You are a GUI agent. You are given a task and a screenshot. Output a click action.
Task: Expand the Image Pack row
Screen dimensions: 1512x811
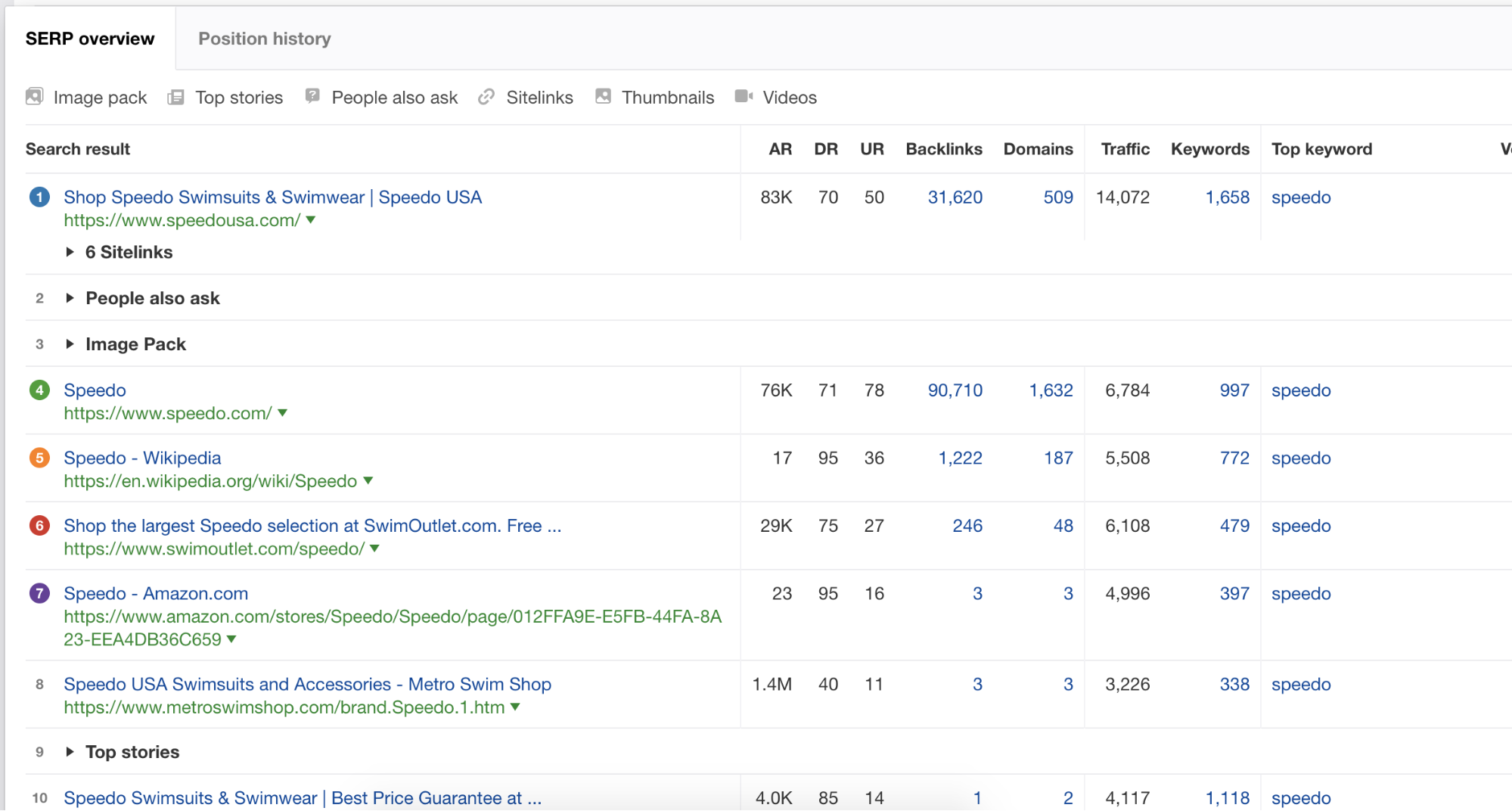click(x=70, y=344)
